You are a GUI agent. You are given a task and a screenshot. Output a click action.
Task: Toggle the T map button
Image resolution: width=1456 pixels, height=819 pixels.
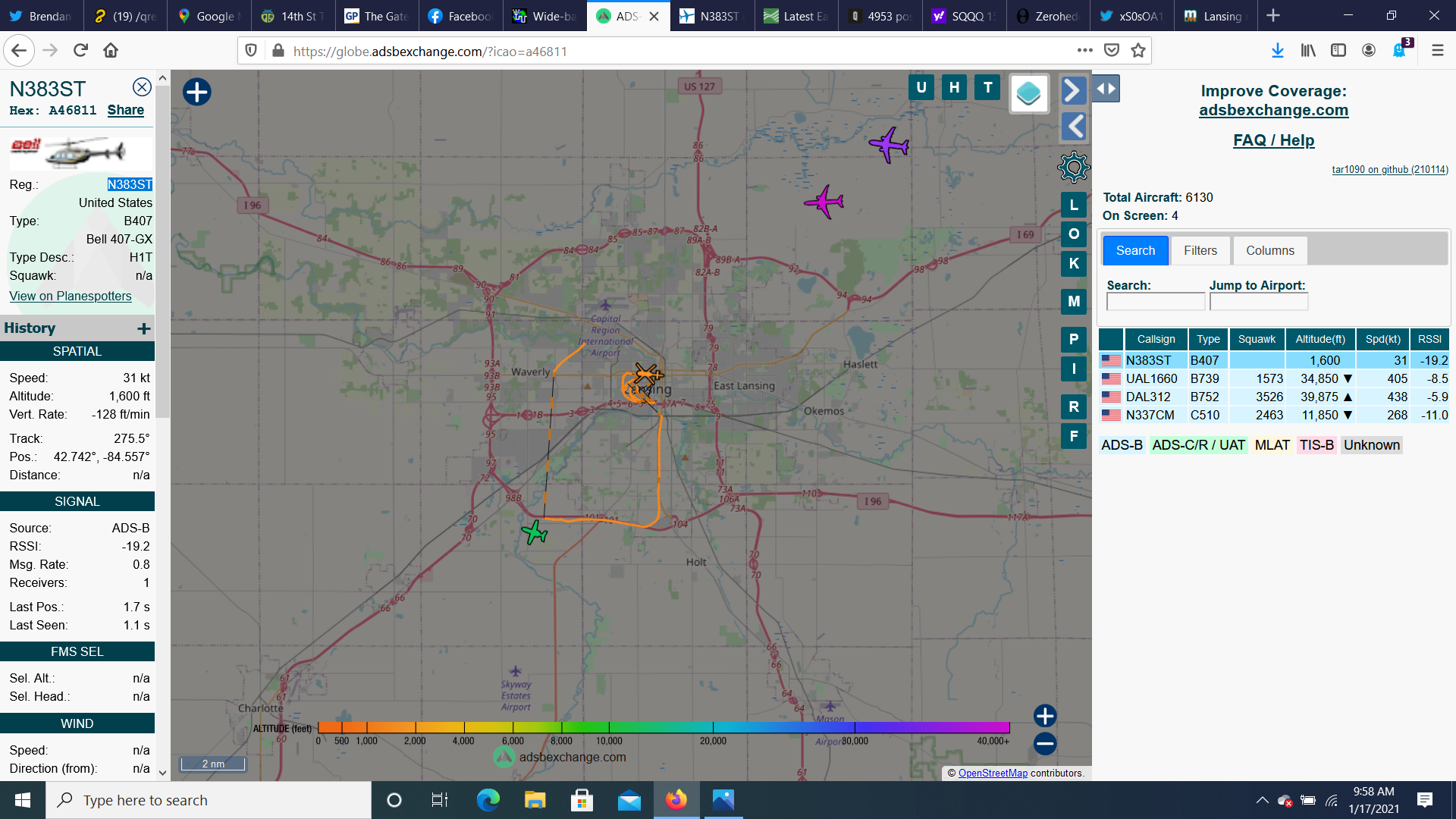[x=987, y=87]
